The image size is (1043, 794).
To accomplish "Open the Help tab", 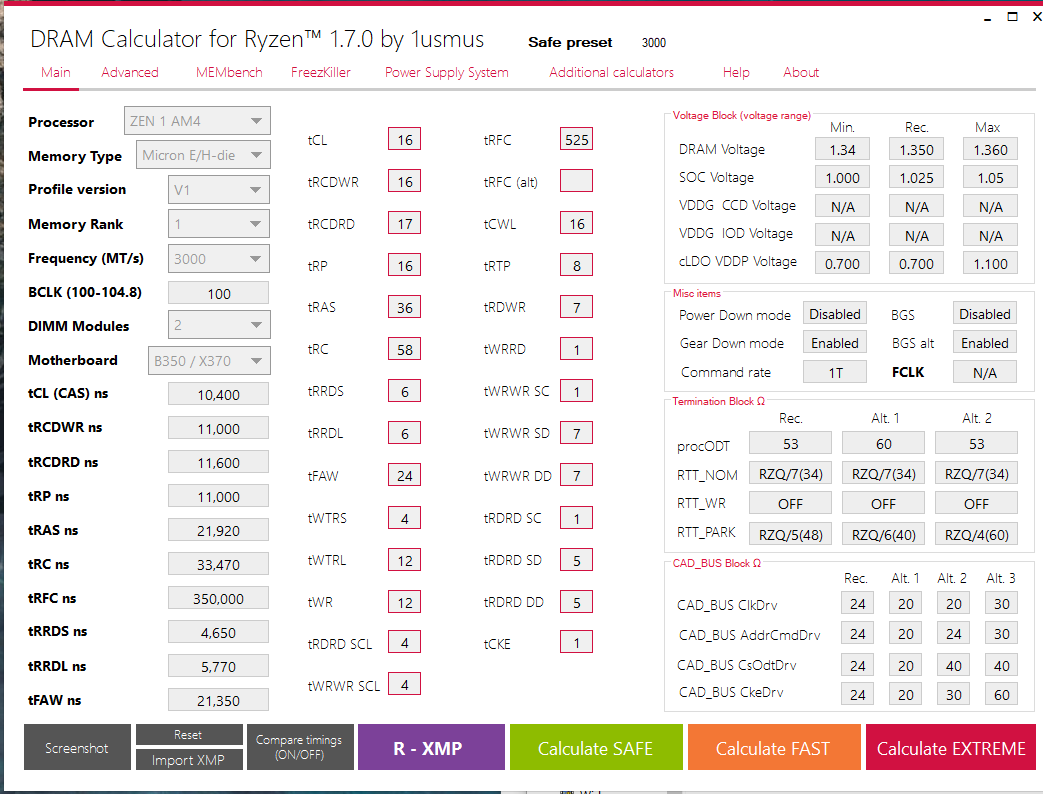I will point(736,72).
